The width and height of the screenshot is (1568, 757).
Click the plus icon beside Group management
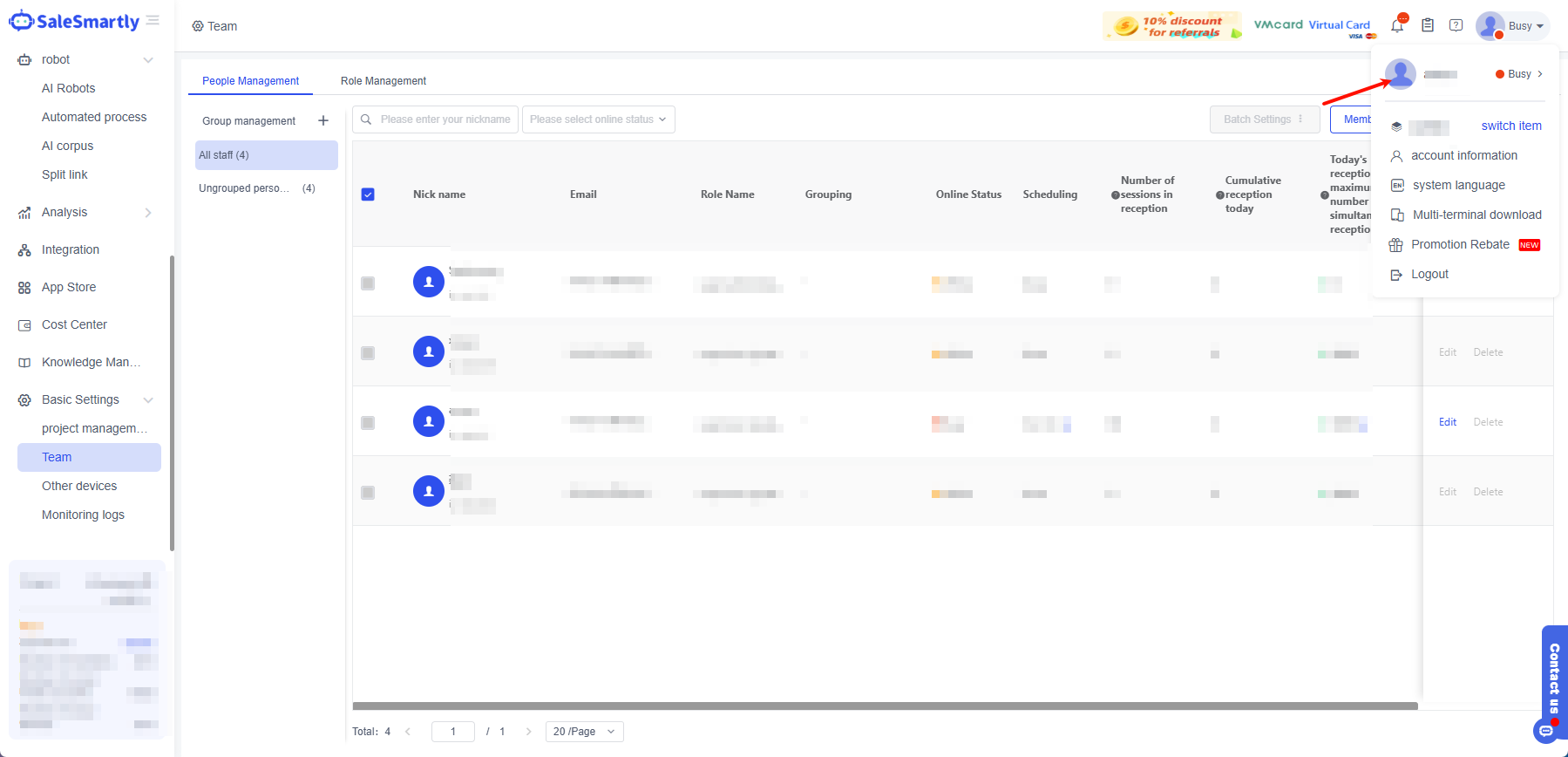click(323, 120)
